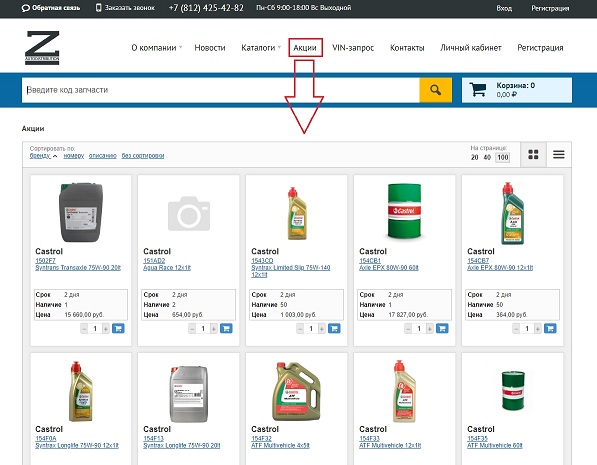Sort products by описанию
The image size is (597, 465).
103,156
